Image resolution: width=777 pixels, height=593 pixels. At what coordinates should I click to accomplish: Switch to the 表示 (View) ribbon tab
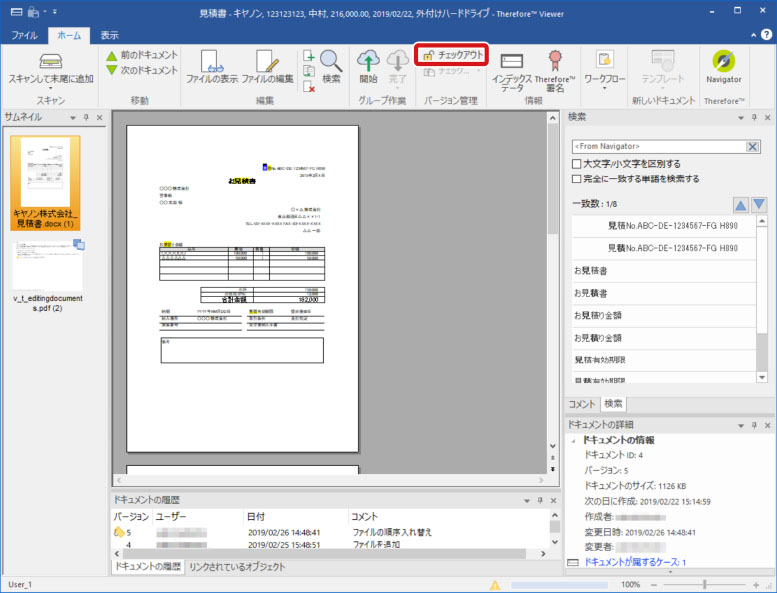click(x=109, y=35)
